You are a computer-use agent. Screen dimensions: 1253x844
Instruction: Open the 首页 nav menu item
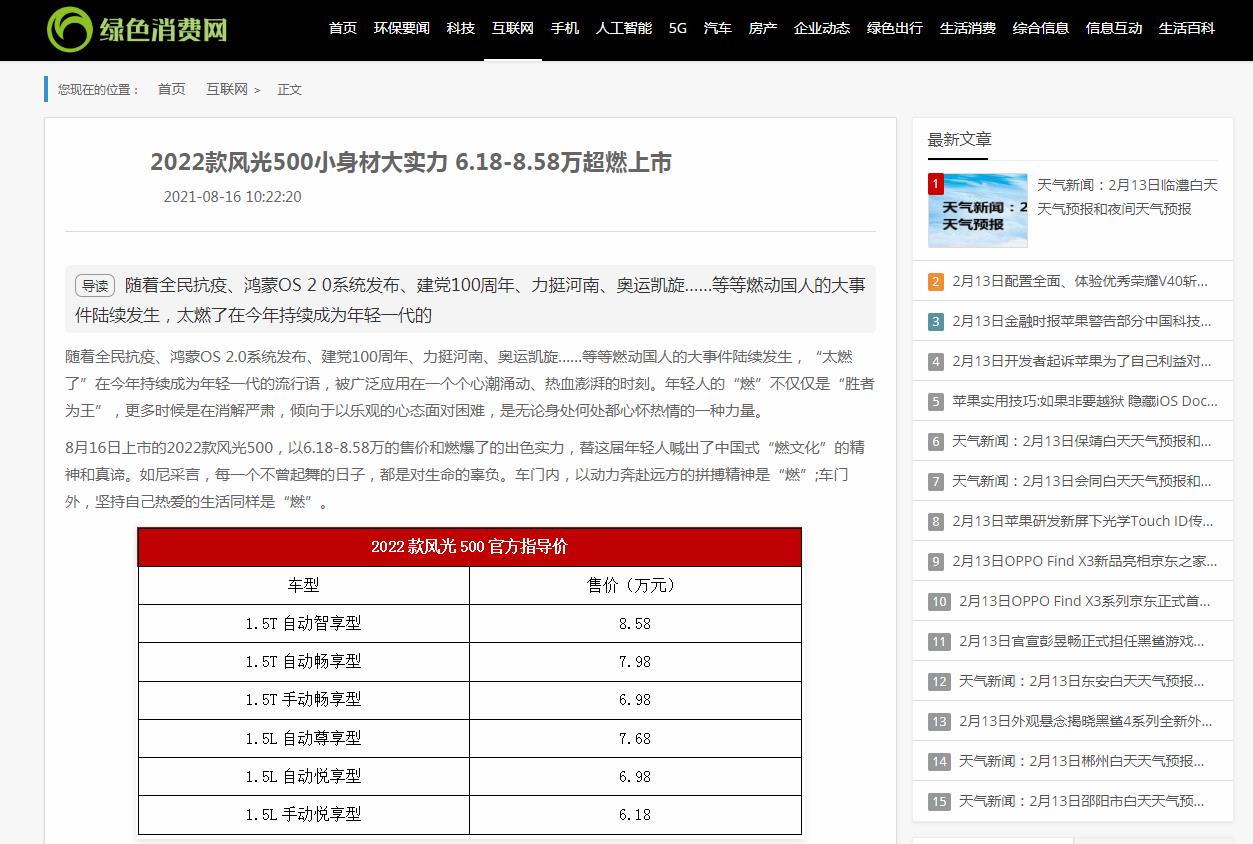click(x=343, y=28)
